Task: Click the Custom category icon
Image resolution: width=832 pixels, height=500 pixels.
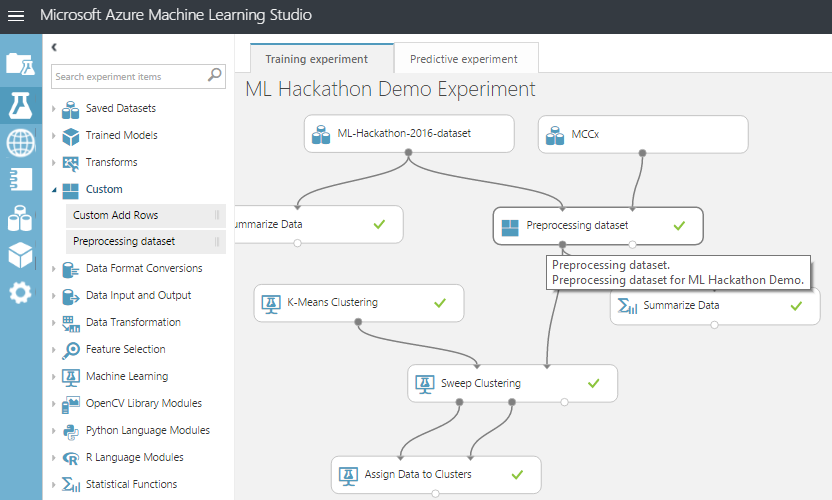Action: (x=71, y=190)
